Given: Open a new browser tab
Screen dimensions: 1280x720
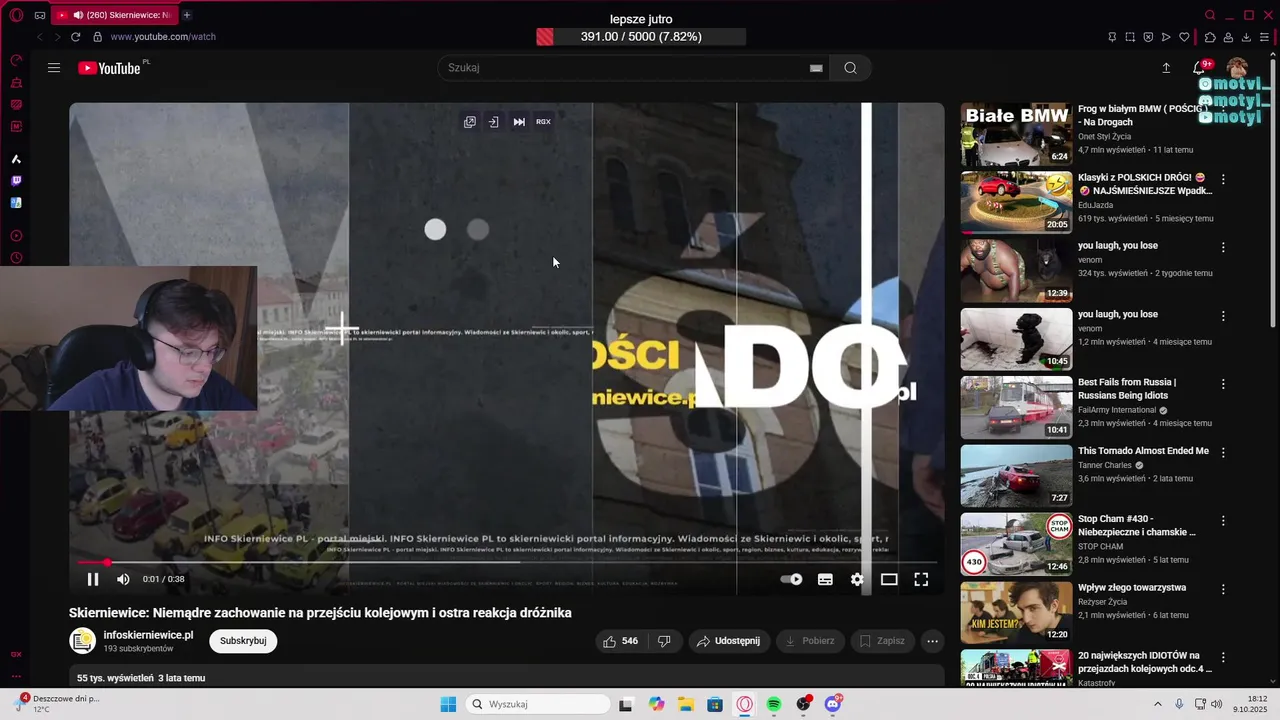Looking at the screenshot, I should 187,15.
